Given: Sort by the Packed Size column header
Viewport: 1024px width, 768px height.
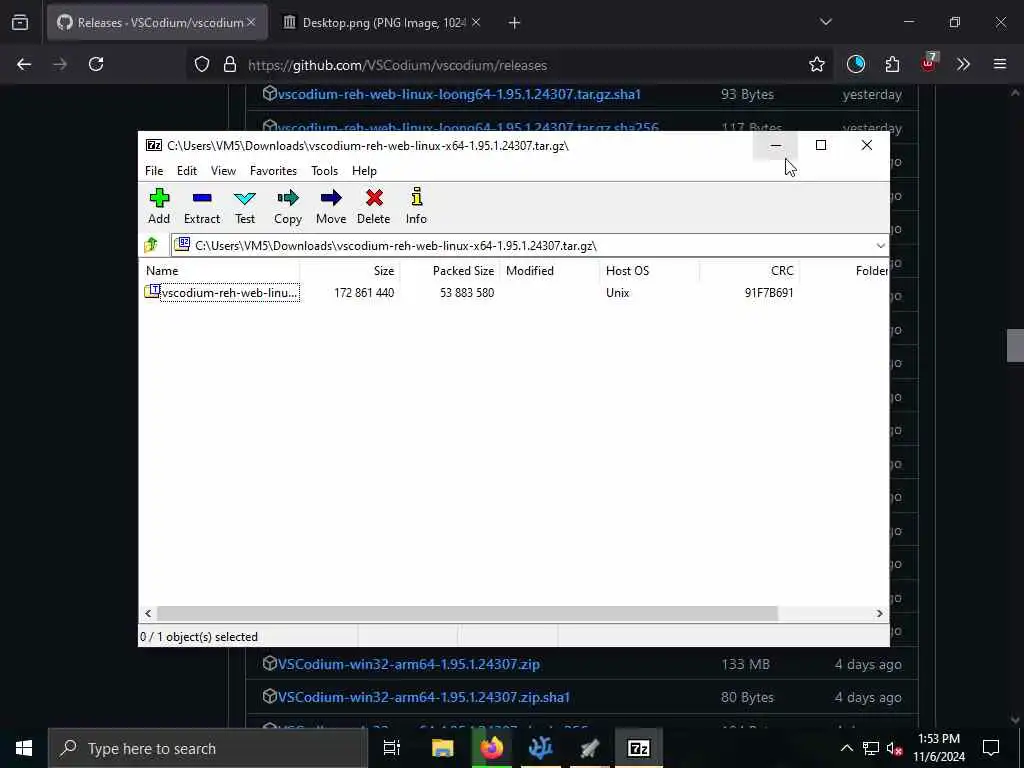Looking at the screenshot, I should (x=449, y=270).
